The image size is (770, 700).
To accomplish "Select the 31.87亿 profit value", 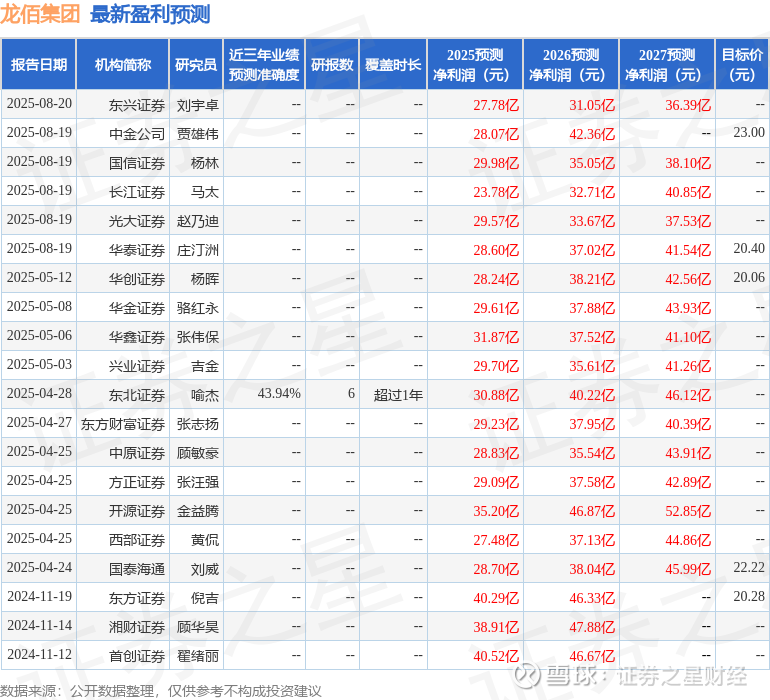I will pyautogui.click(x=496, y=337).
